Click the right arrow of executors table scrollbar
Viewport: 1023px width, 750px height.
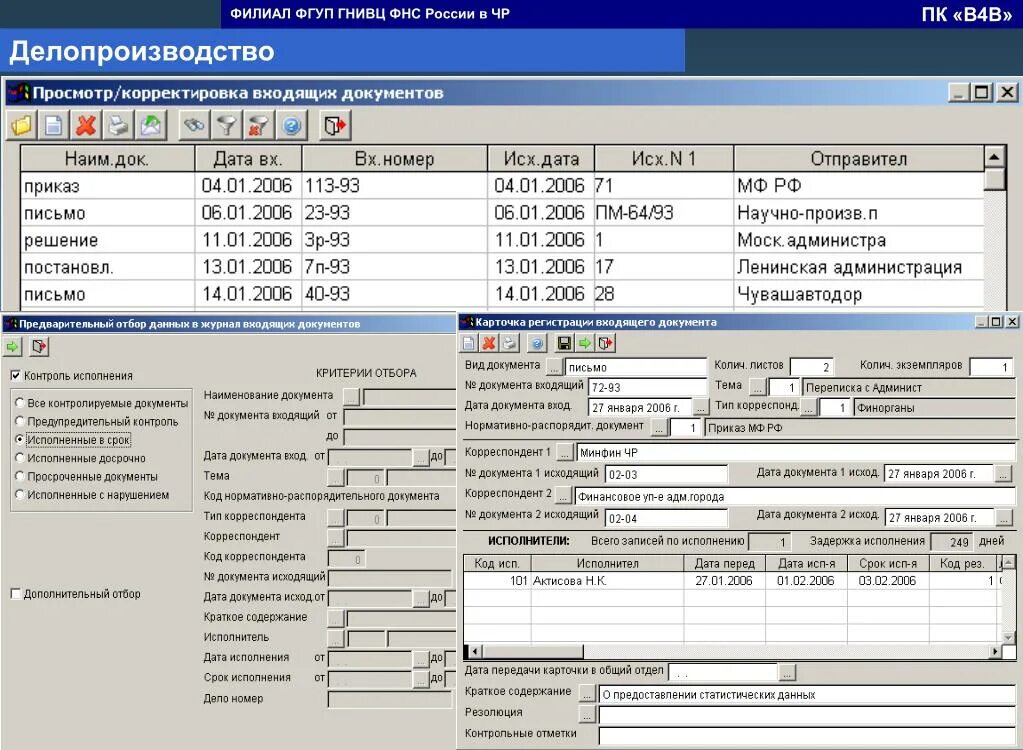click(x=995, y=651)
